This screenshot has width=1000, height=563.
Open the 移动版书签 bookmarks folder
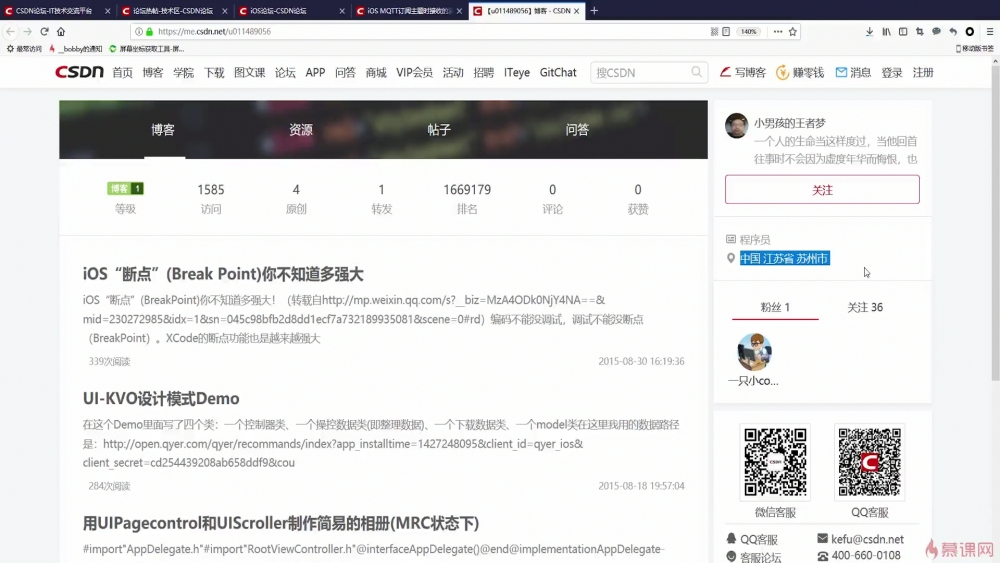(x=974, y=48)
